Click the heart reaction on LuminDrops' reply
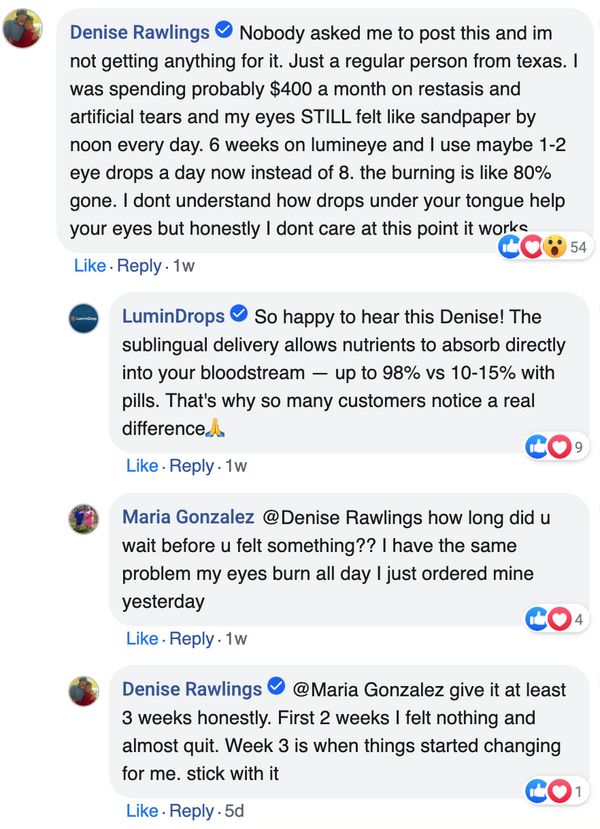The height and width of the screenshot is (829, 600). (559, 447)
